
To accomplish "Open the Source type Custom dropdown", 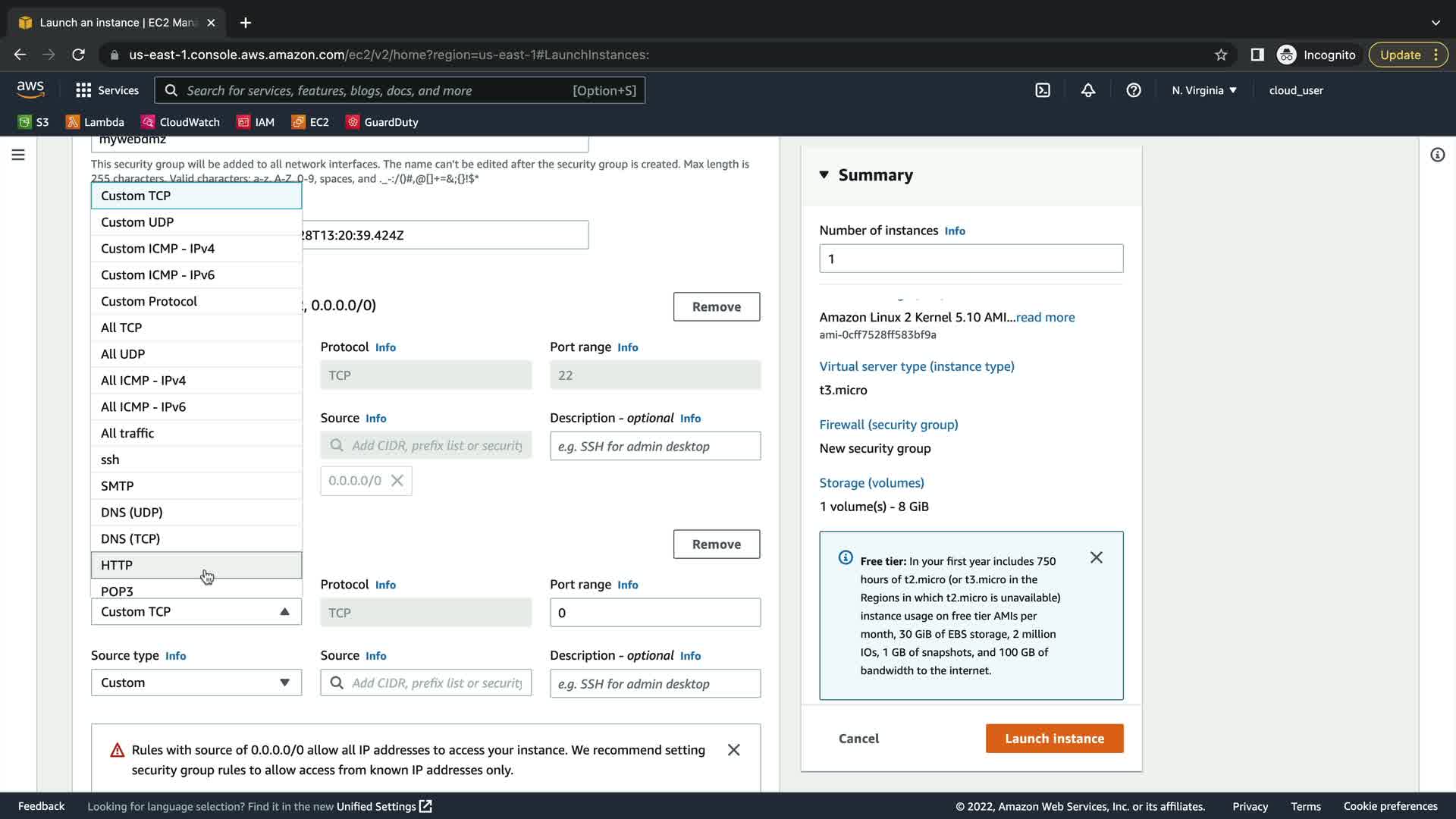I will pyautogui.click(x=196, y=682).
